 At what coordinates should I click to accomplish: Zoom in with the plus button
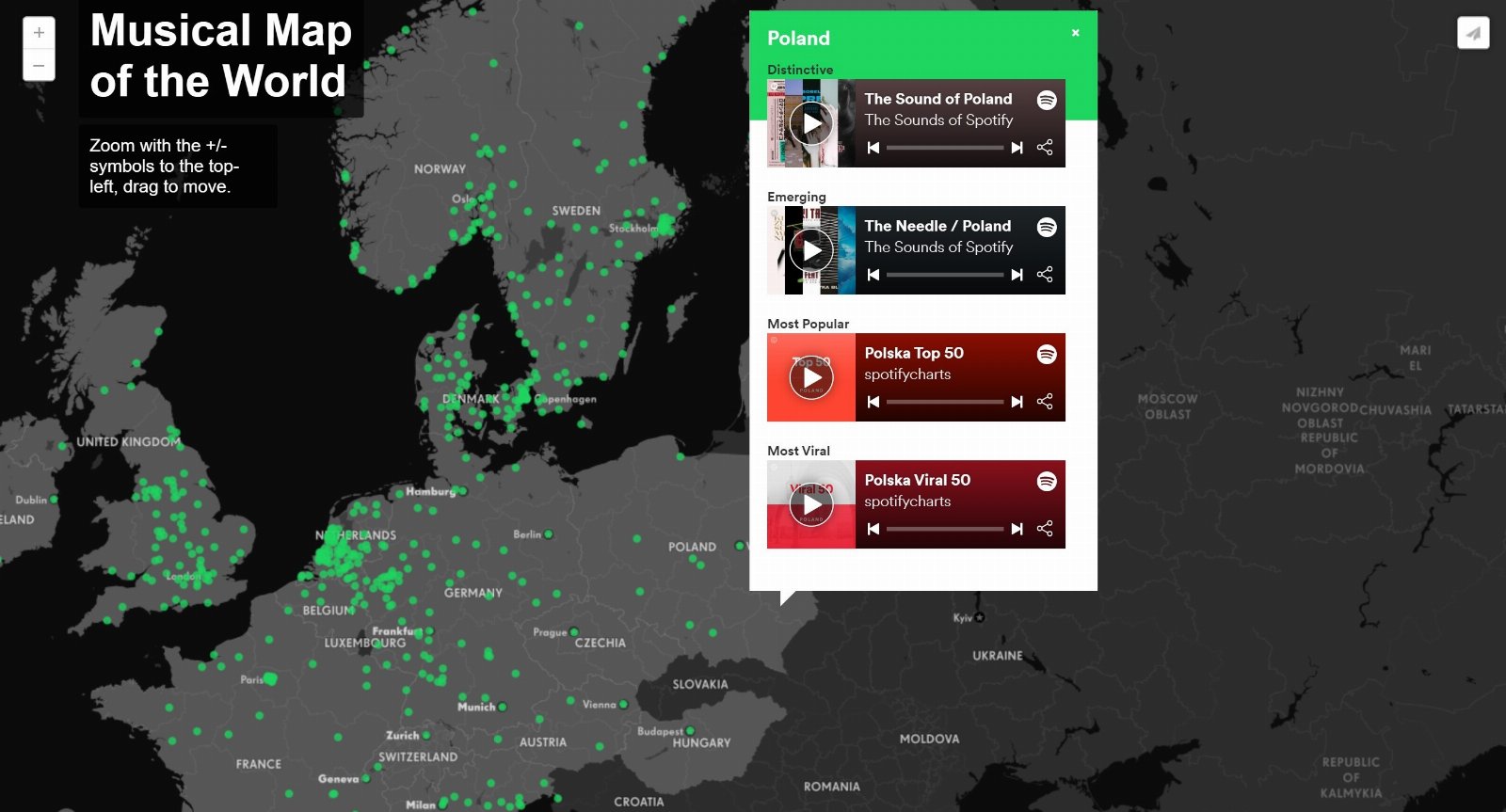(39, 32)
